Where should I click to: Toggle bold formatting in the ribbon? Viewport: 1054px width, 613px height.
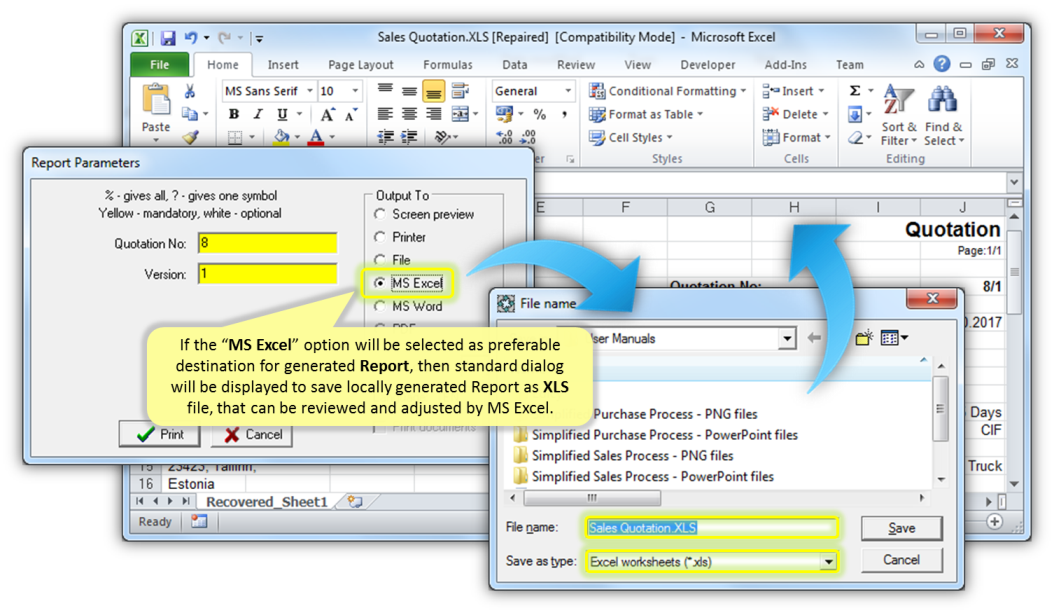point(234,114)
